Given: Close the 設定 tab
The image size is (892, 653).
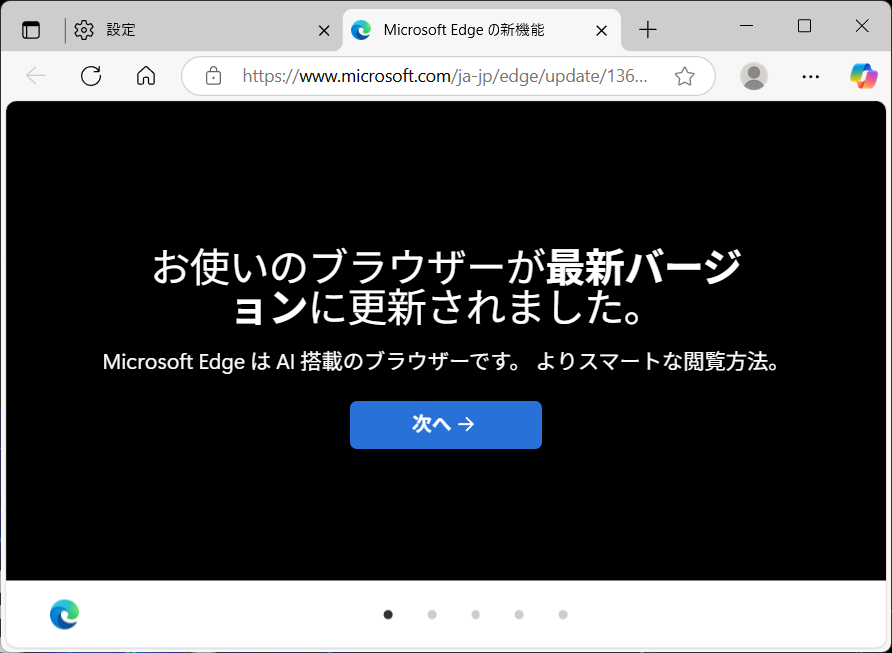Looking at the screenshot, I should click(x=324, y=30).
